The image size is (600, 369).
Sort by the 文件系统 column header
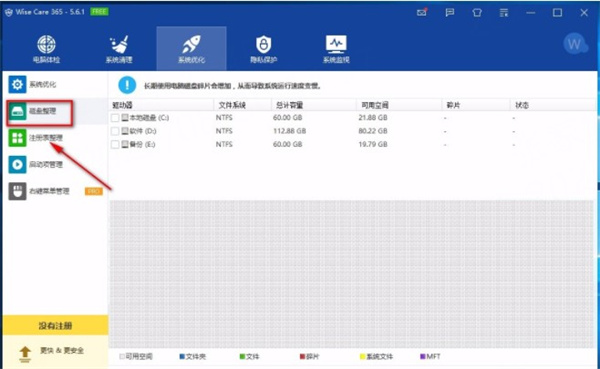(x=243, y=105)
